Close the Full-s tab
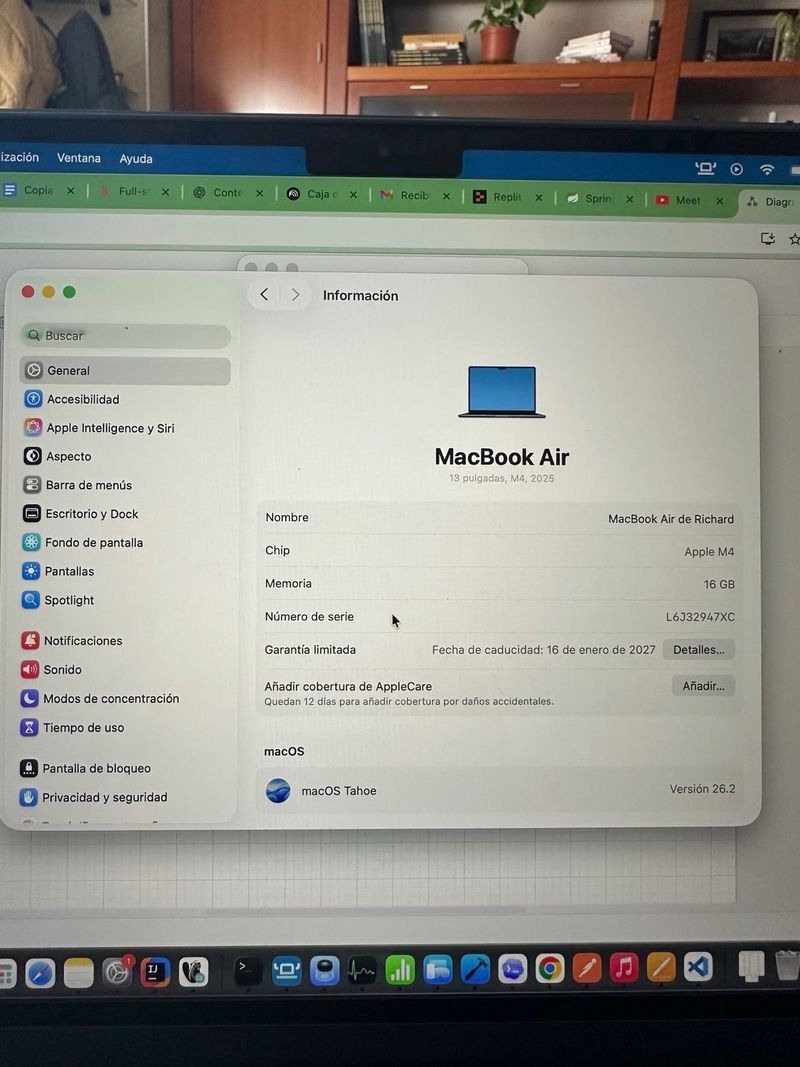 [165, 193]
